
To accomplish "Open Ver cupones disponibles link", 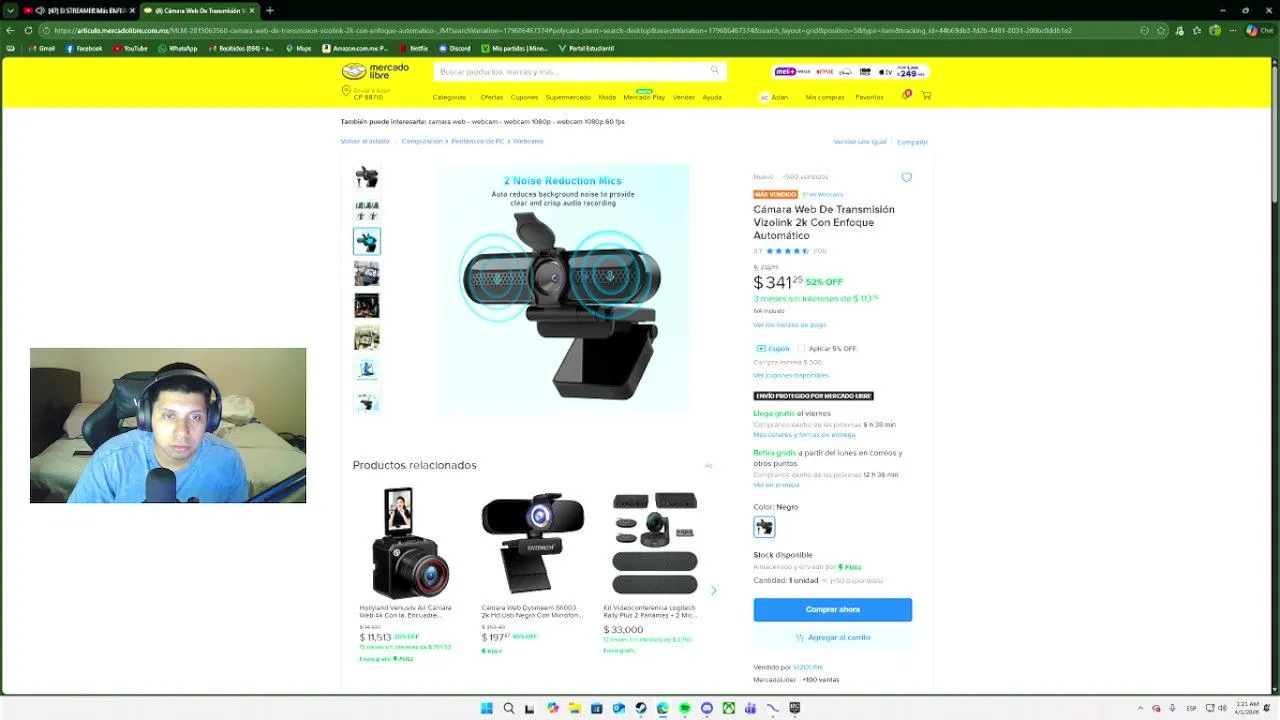I will 791,375.
